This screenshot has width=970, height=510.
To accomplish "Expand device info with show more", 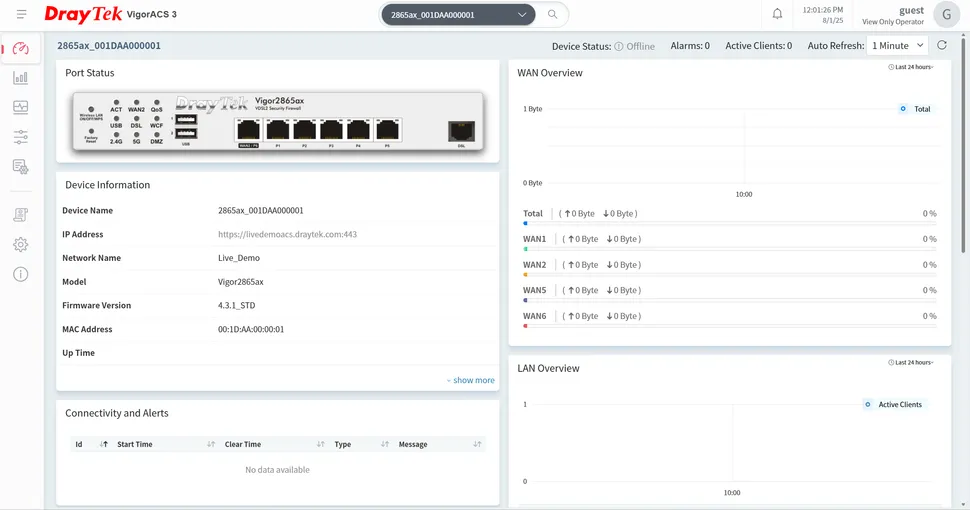I will 471,380.
